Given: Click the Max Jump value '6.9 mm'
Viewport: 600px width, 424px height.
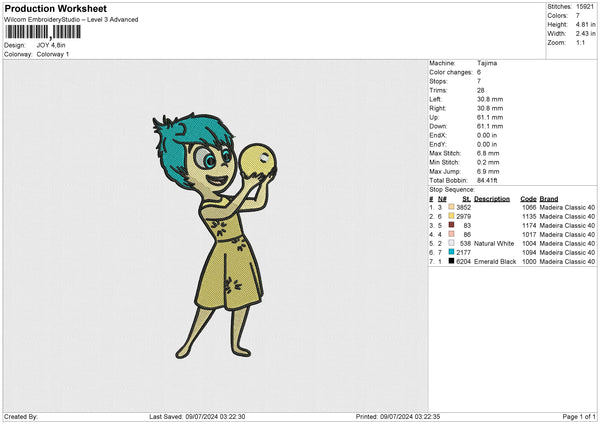Looking at the screenshot, I should point(488,171).
